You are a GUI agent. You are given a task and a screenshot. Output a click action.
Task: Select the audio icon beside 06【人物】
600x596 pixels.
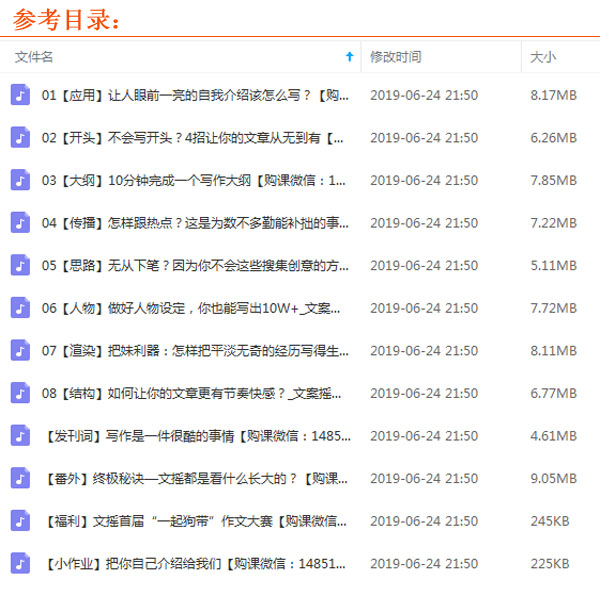[x=20, y=307]
